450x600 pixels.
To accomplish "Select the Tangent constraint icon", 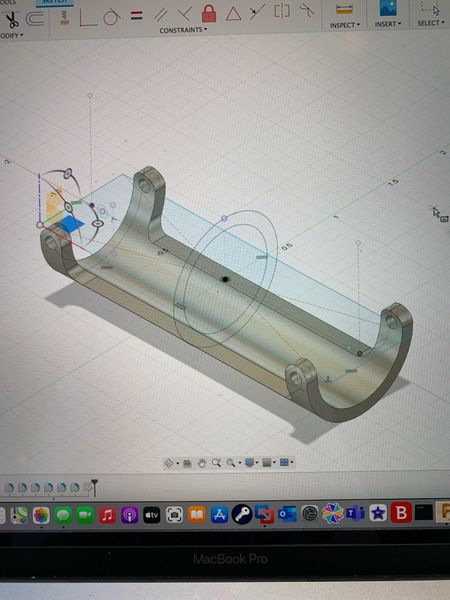I will (111, 17).
